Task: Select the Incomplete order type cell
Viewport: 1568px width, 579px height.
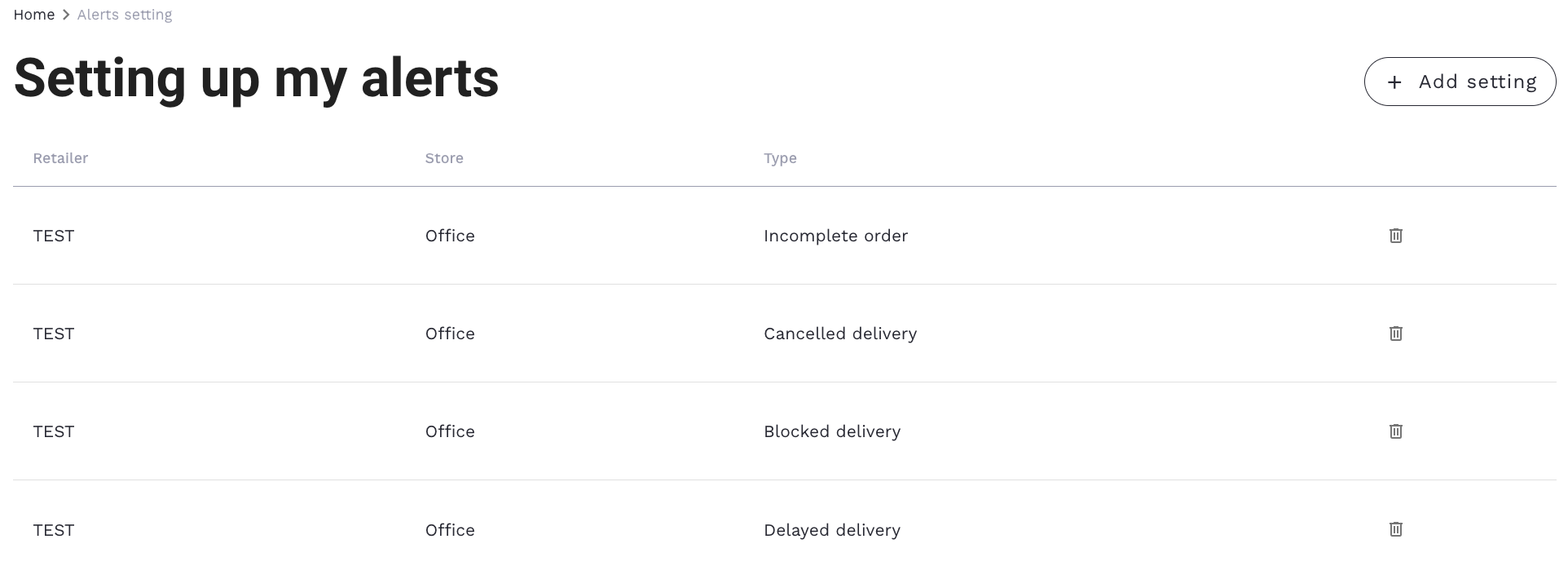Action: coord(835,236)
